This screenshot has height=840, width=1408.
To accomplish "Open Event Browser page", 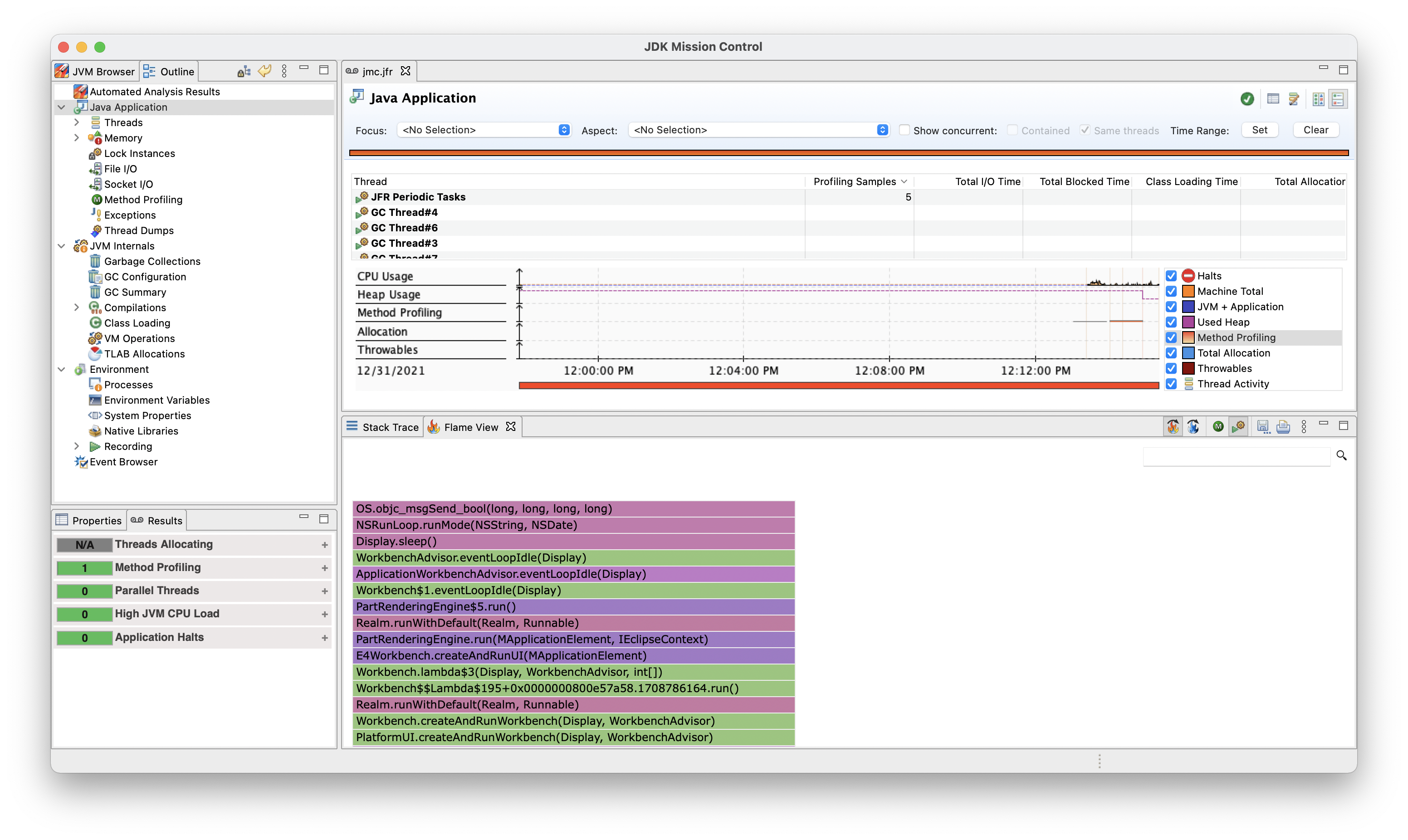I will coord(123,462).
